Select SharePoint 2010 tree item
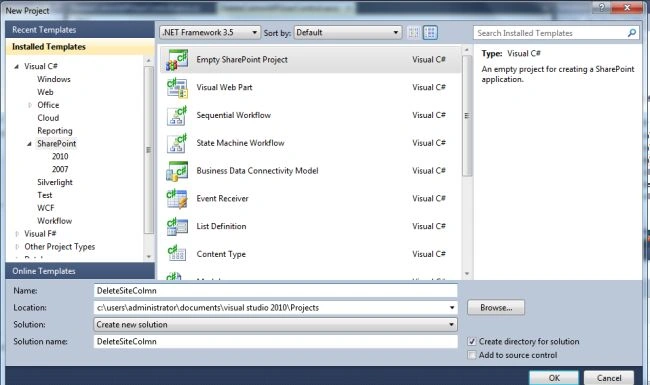Viewport: 650px width, 385px height. click(60, 156)
